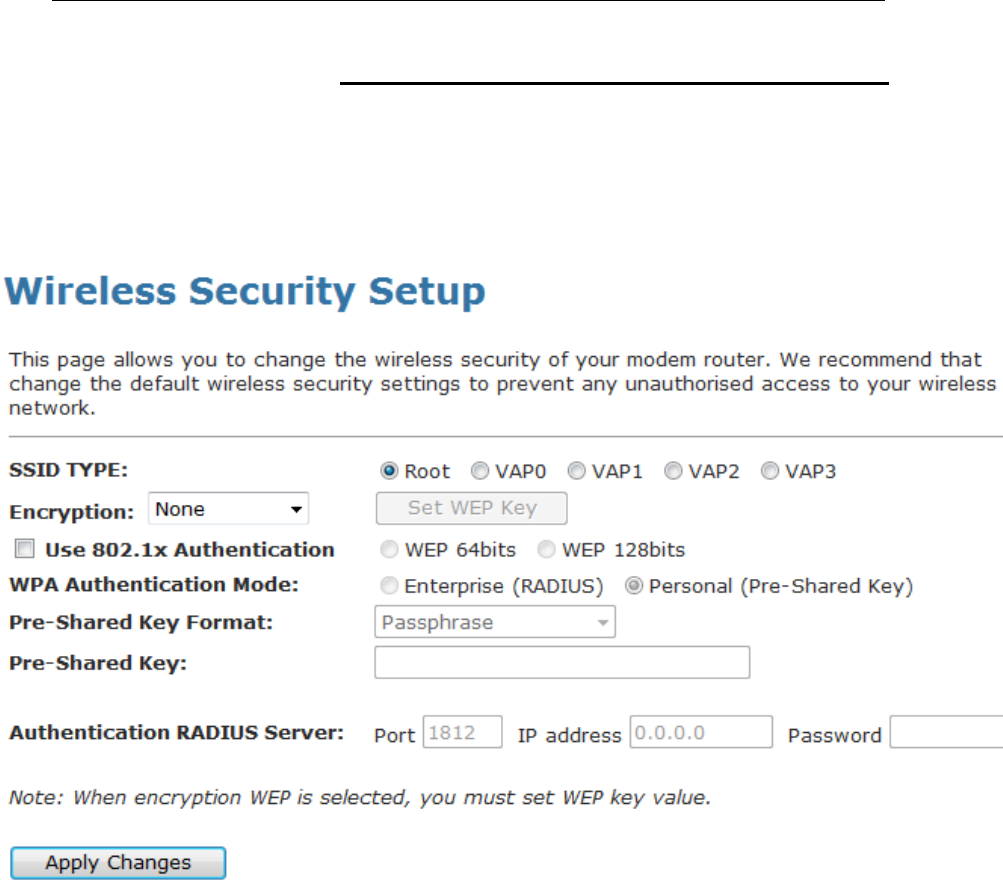Focus the RADIUS Password field

[x=946, y=733]
